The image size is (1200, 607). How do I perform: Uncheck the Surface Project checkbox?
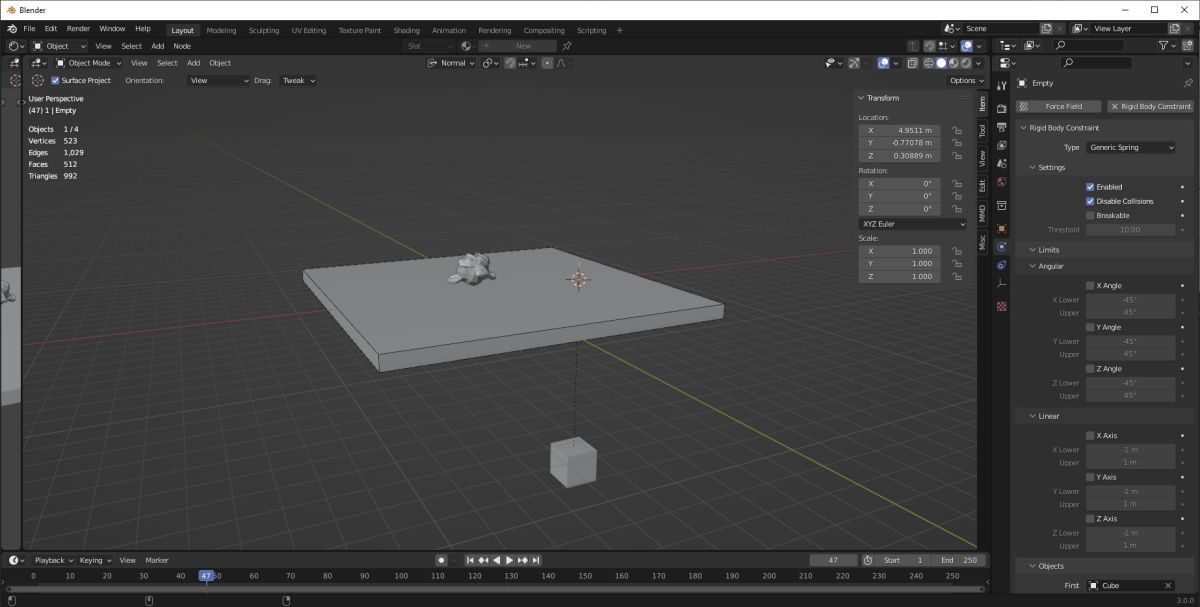(x=55, y=80)
